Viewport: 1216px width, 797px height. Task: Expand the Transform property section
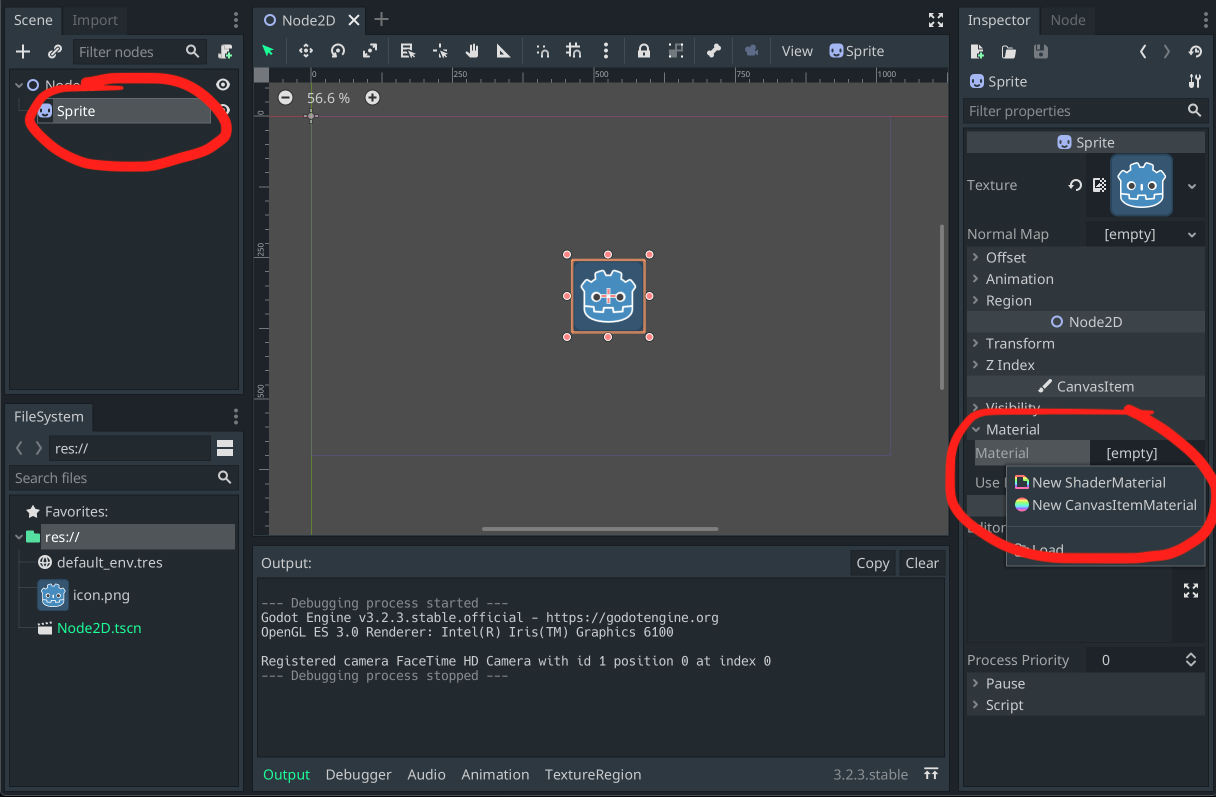(x=1020, y=343)
